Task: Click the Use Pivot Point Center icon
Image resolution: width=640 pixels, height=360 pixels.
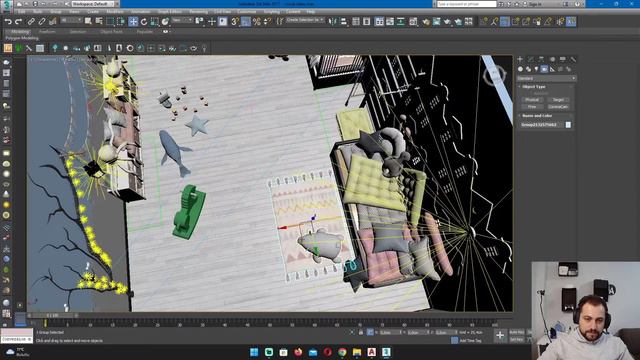Action: [199, 21]
